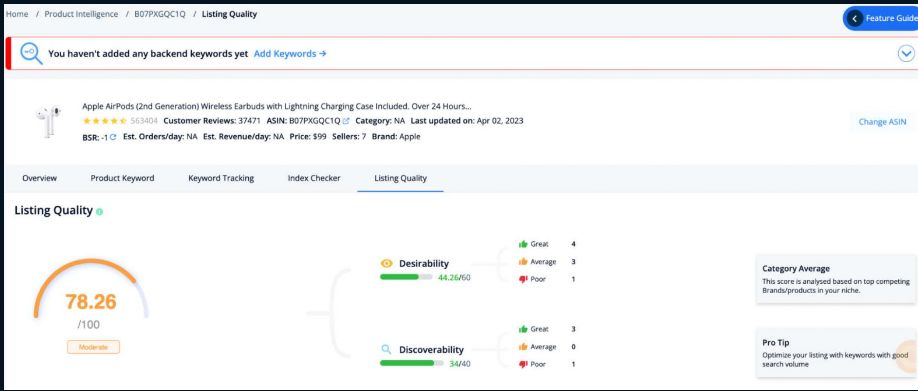Screen dimensions: 918x391
Task: Collapse the Feature Guide arrow
Action: [854, 19]
